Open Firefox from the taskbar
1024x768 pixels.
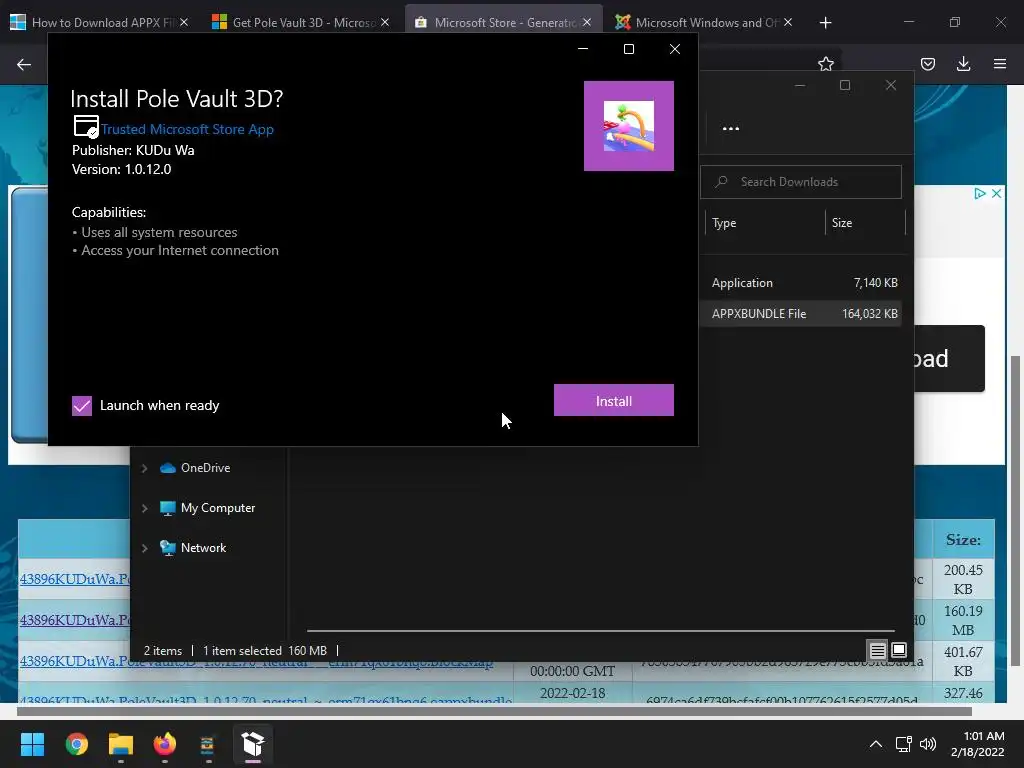coord(165,744)
